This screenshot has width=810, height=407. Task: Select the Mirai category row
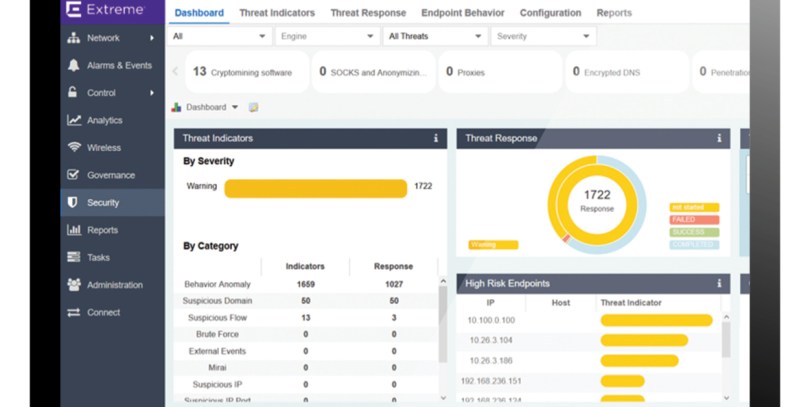coord(306,368)
